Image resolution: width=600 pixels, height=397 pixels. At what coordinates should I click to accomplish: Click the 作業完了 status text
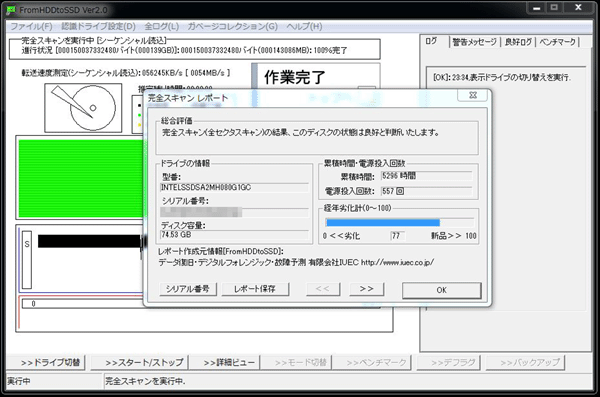[295, 77]
